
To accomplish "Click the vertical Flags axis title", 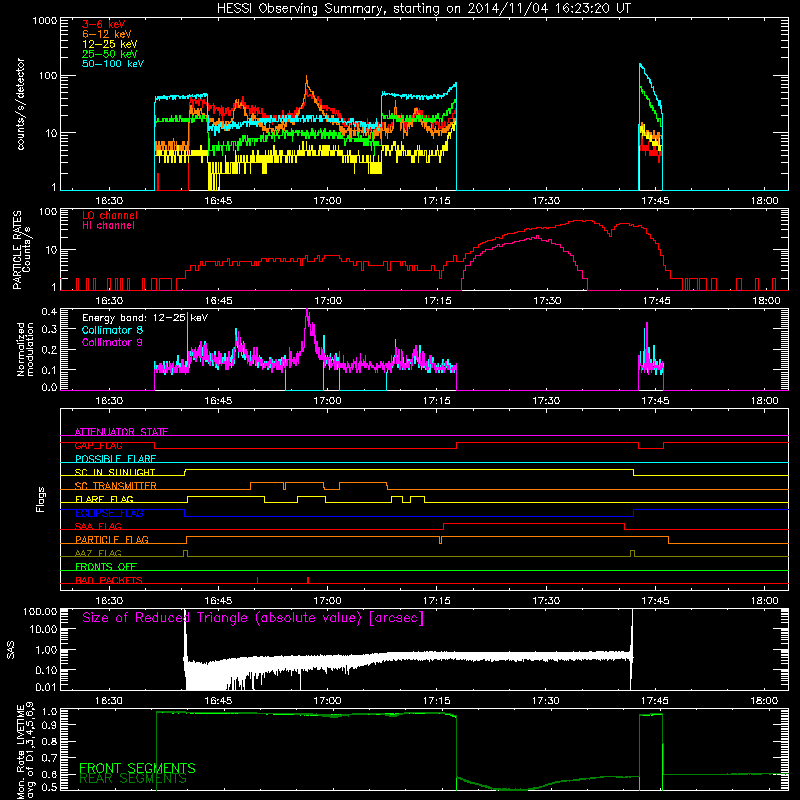I will tap(40, 499).
